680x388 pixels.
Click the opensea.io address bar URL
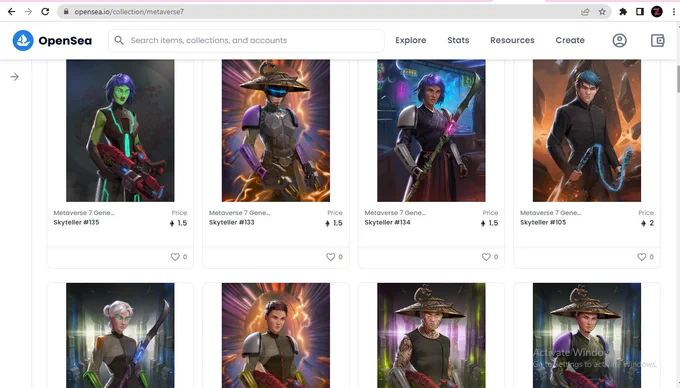click(x=129, y=12)
